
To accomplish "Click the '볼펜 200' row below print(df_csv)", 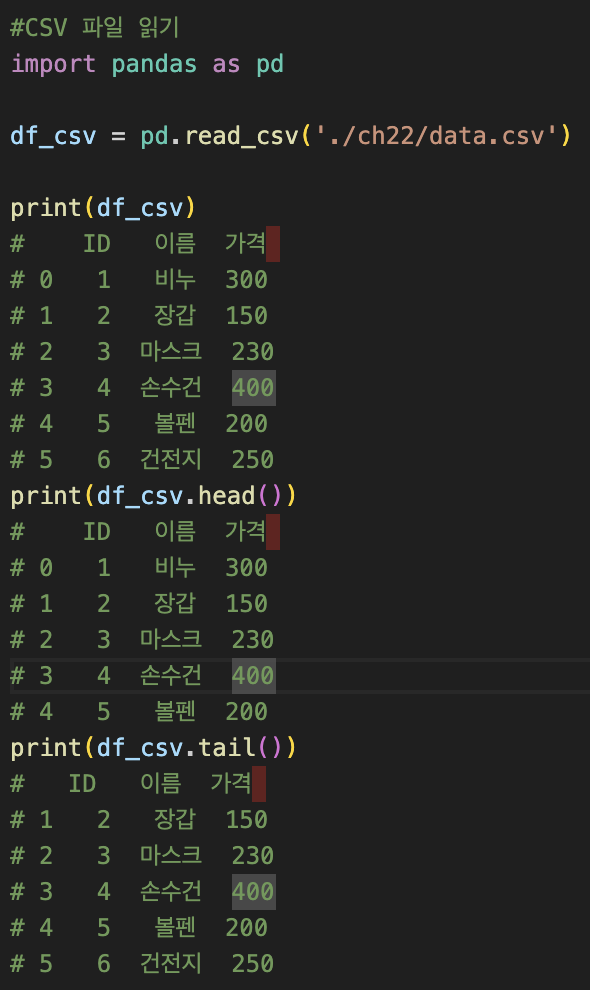I will tap(140, 424).
